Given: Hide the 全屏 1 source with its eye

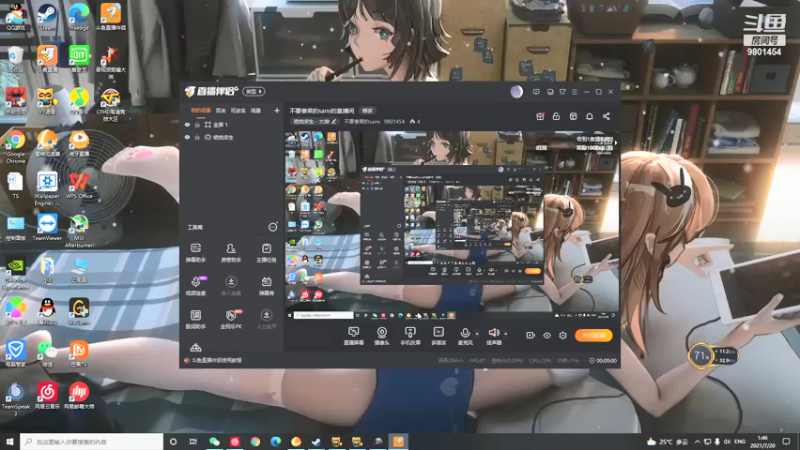Looking at the screenshot, I should pyautogui.click(x=187, y=124).
